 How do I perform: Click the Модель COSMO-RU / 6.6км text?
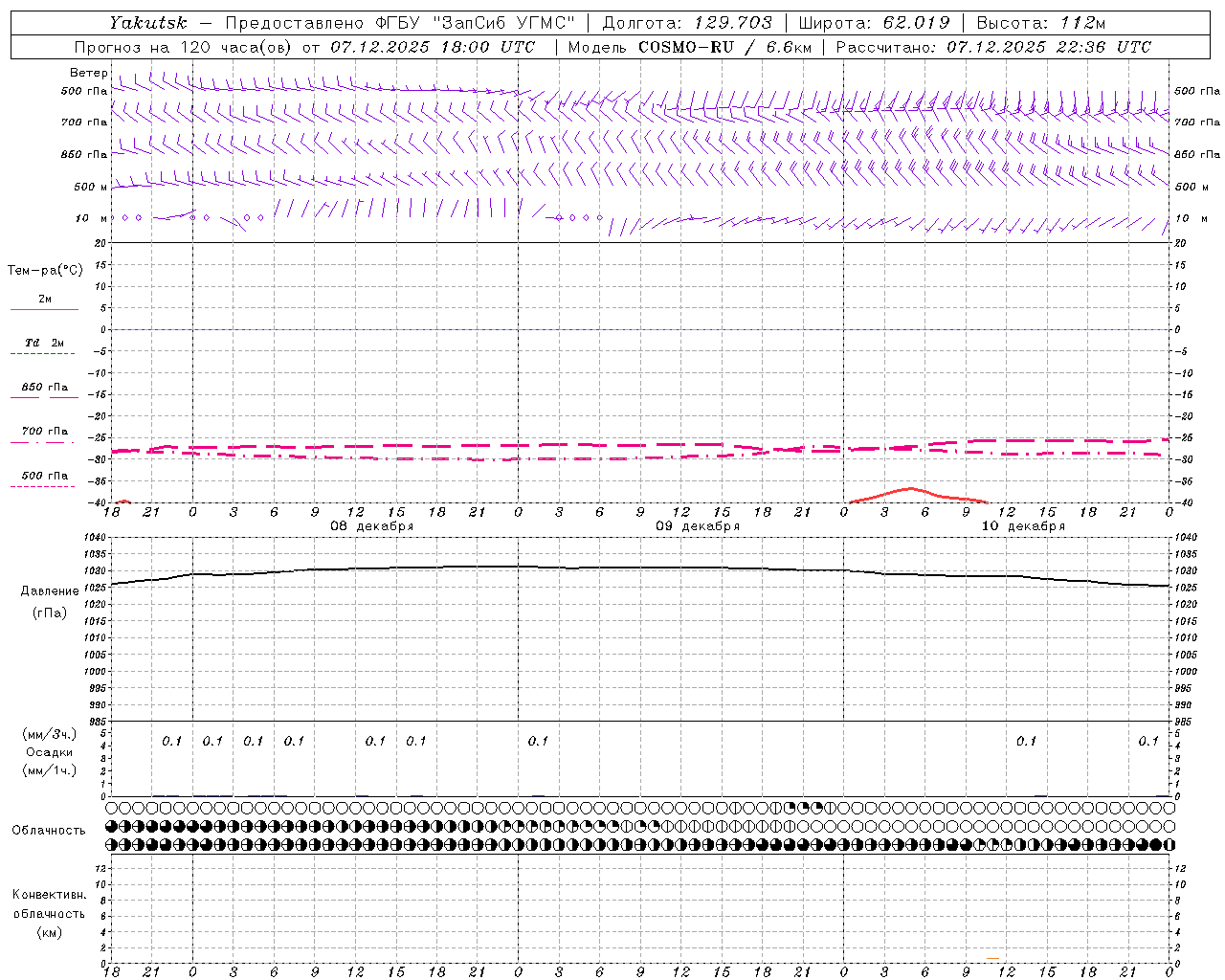tap(689, 47)
